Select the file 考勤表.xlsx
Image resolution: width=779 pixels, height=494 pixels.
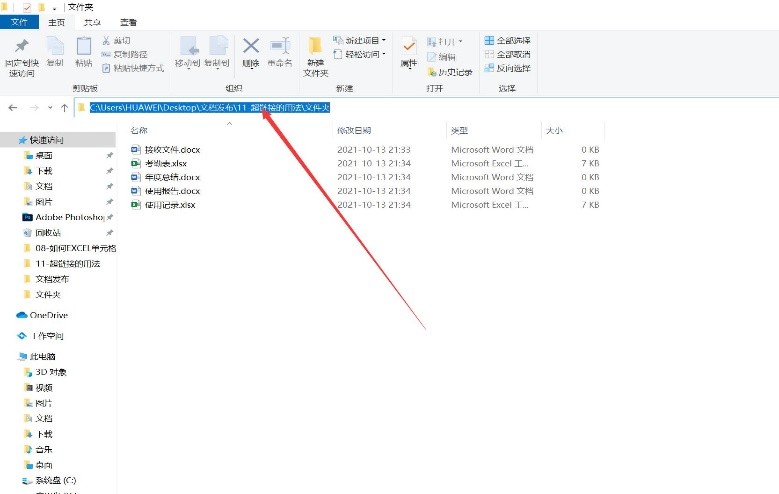pyautogui.click(x=159, y=163)
